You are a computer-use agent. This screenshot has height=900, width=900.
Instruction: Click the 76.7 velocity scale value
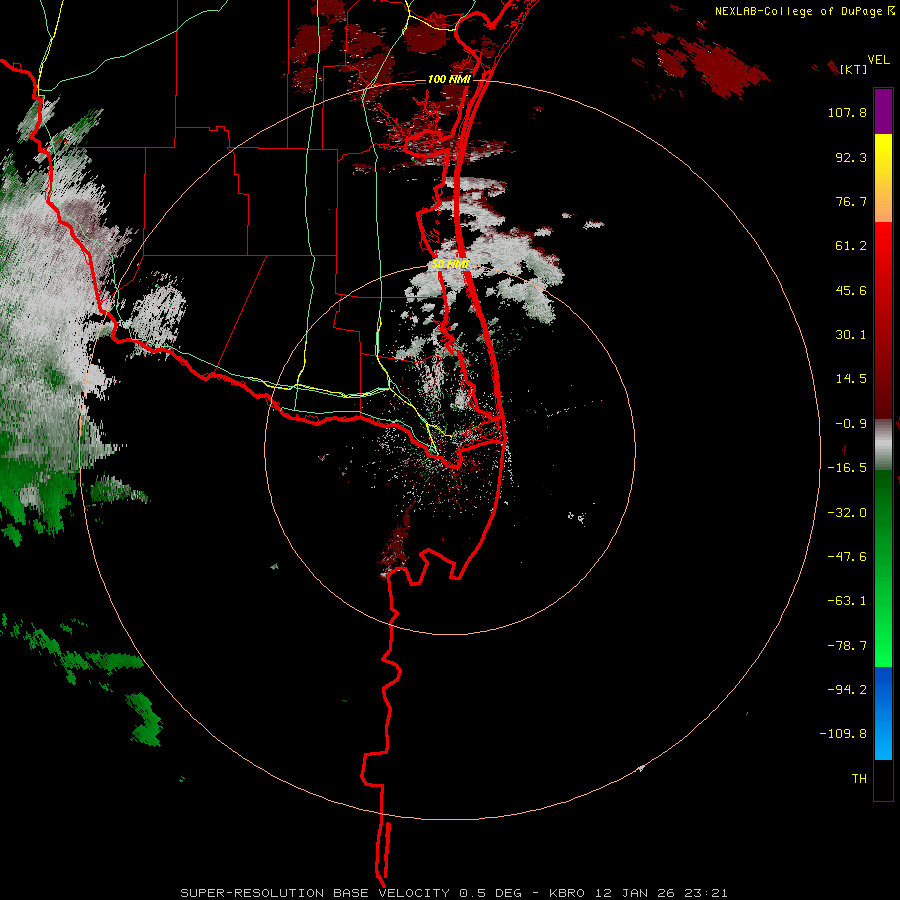coord(851,201)
